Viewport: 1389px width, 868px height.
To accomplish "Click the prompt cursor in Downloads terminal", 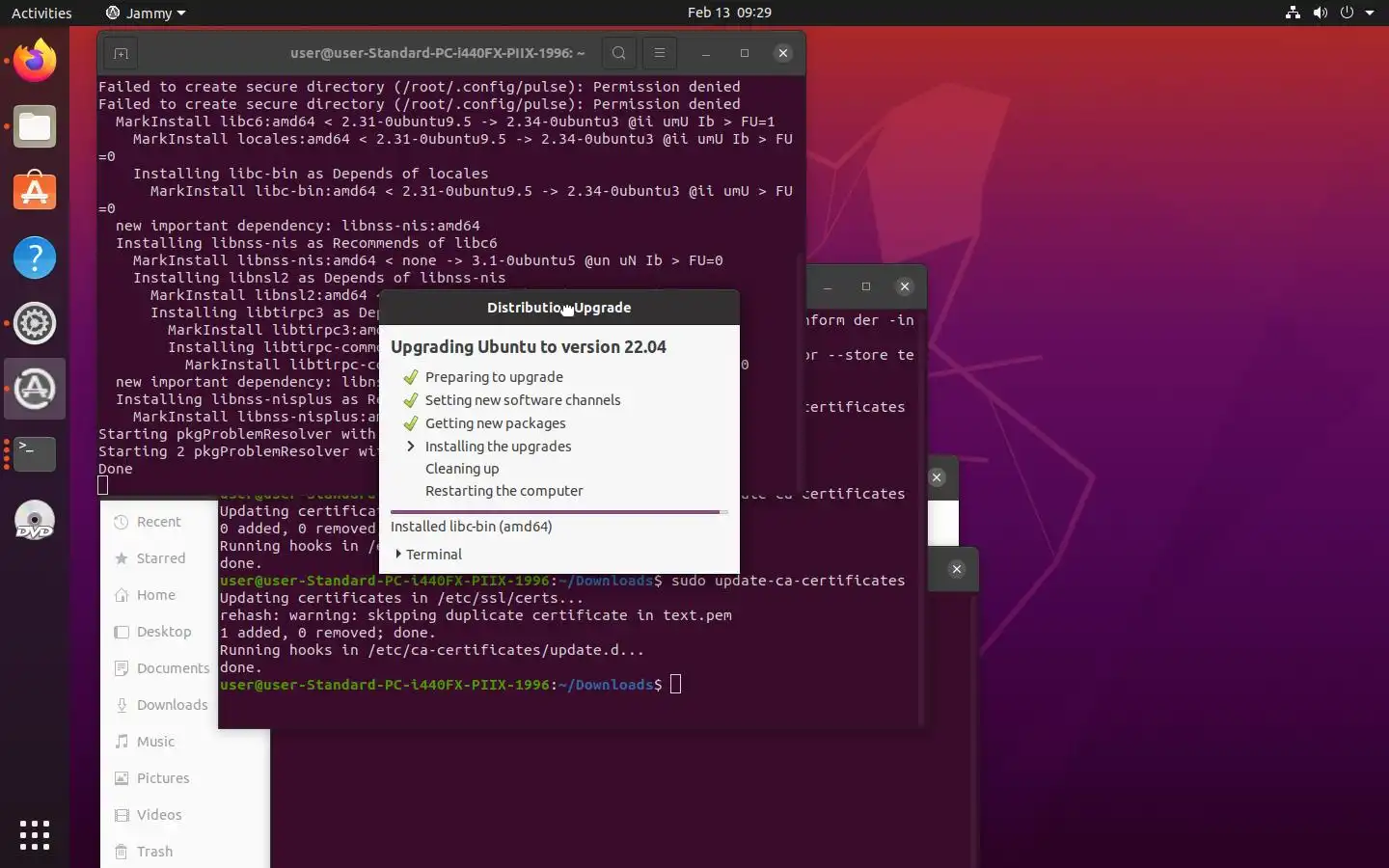I will [x=675, y=685].
